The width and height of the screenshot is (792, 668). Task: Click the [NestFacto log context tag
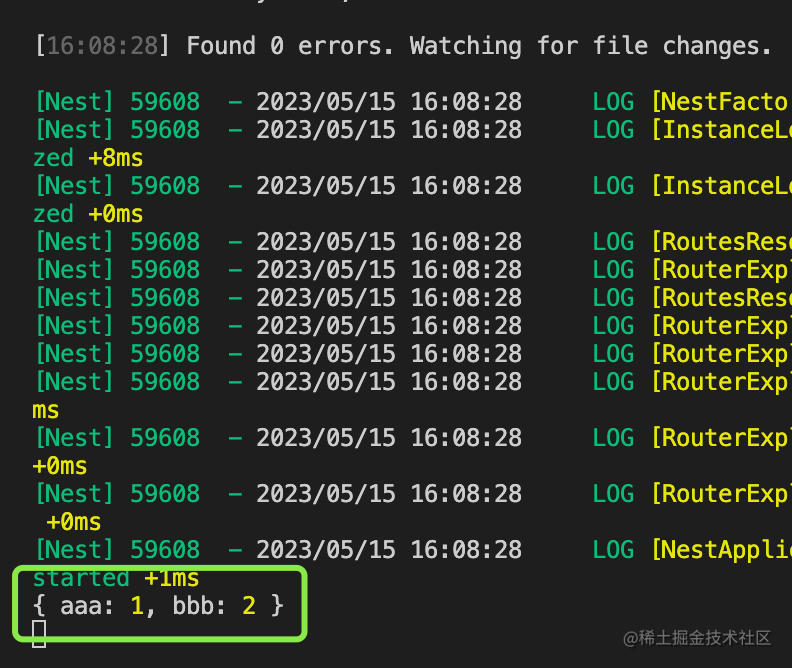720,101
